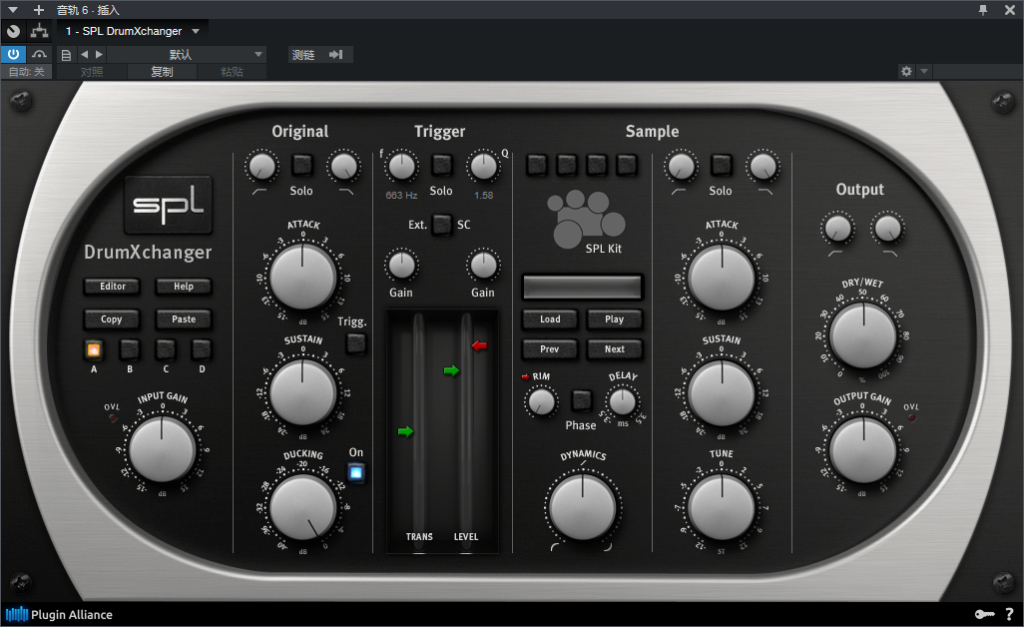Open the Help button
This screenshot has height=627, width=1024.
coord(184,286)
